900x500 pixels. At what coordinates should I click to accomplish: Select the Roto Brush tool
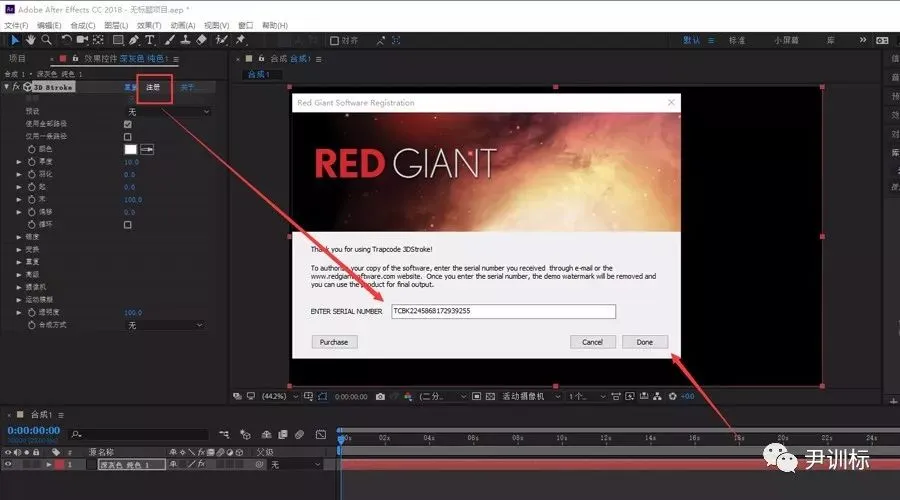tap(222, 40)
